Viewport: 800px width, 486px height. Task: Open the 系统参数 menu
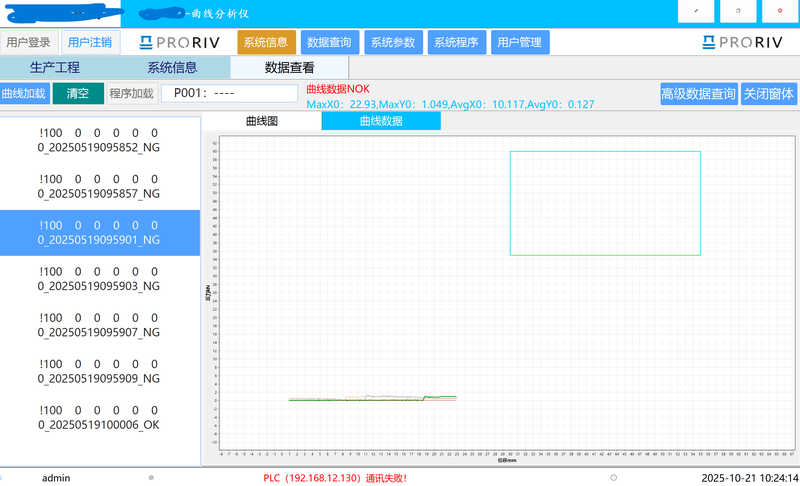(393, 42)
